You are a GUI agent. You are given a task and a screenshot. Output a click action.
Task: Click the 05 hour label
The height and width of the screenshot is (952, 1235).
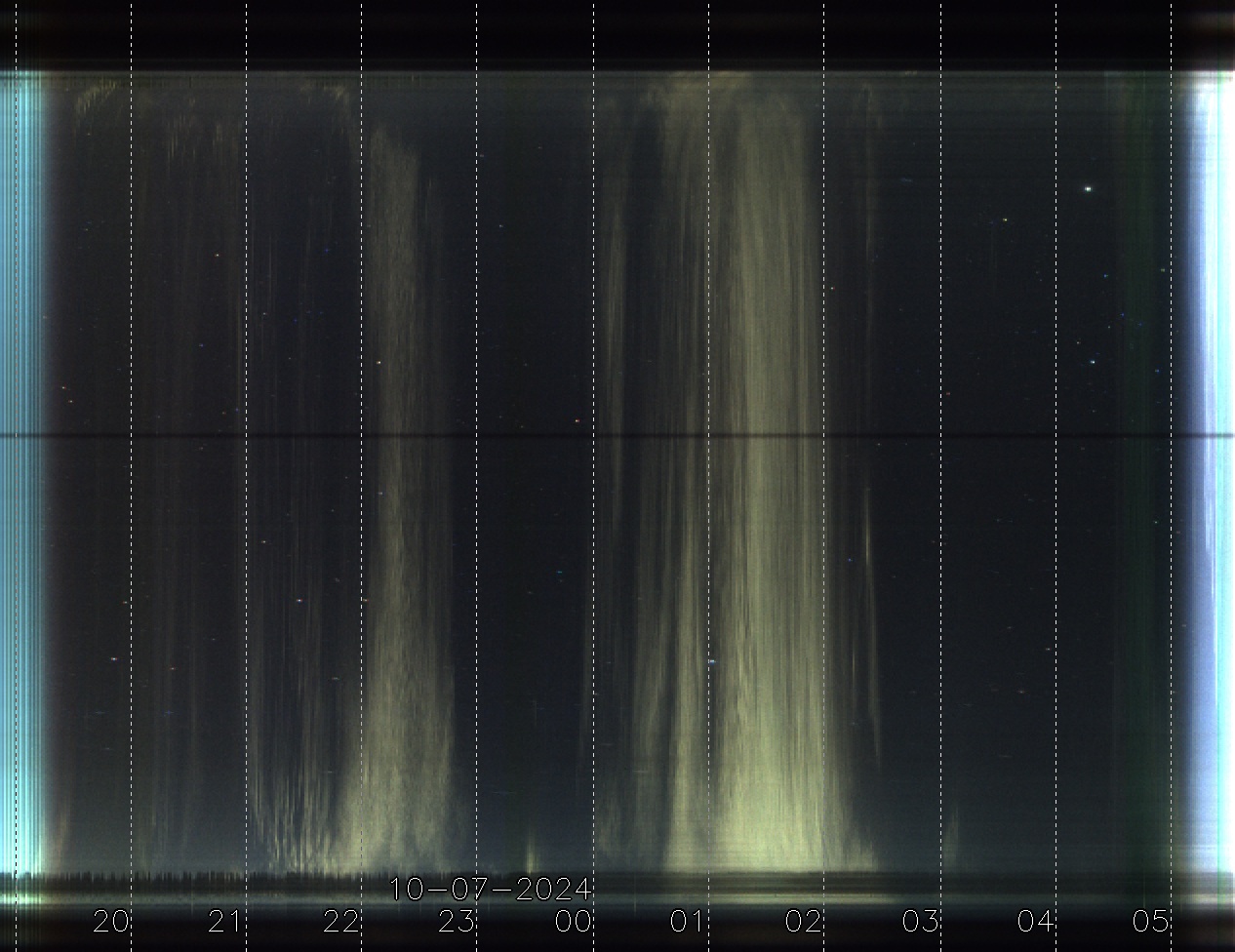pyautogui.click(x=1151, y=921)
